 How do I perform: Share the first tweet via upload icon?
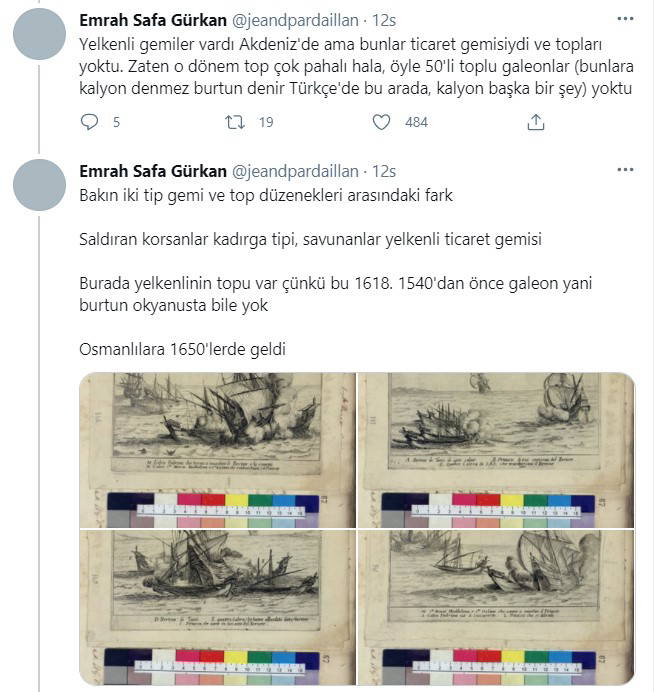point(535,122)
